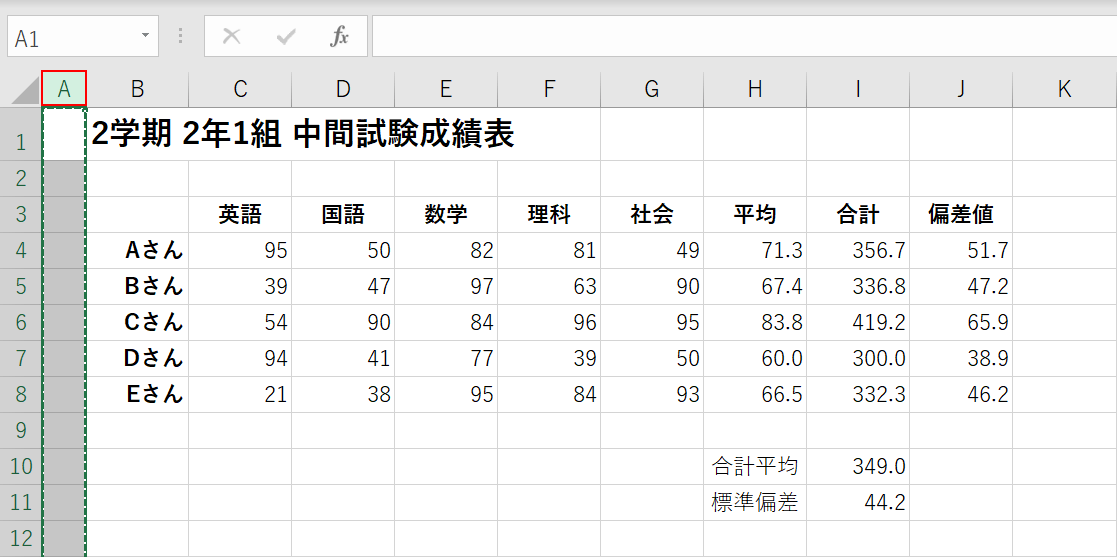The width and height of the screenshot is (1117, 557).
Task: Expand the Name Box dropdown arrow
Action: point(145,36)
